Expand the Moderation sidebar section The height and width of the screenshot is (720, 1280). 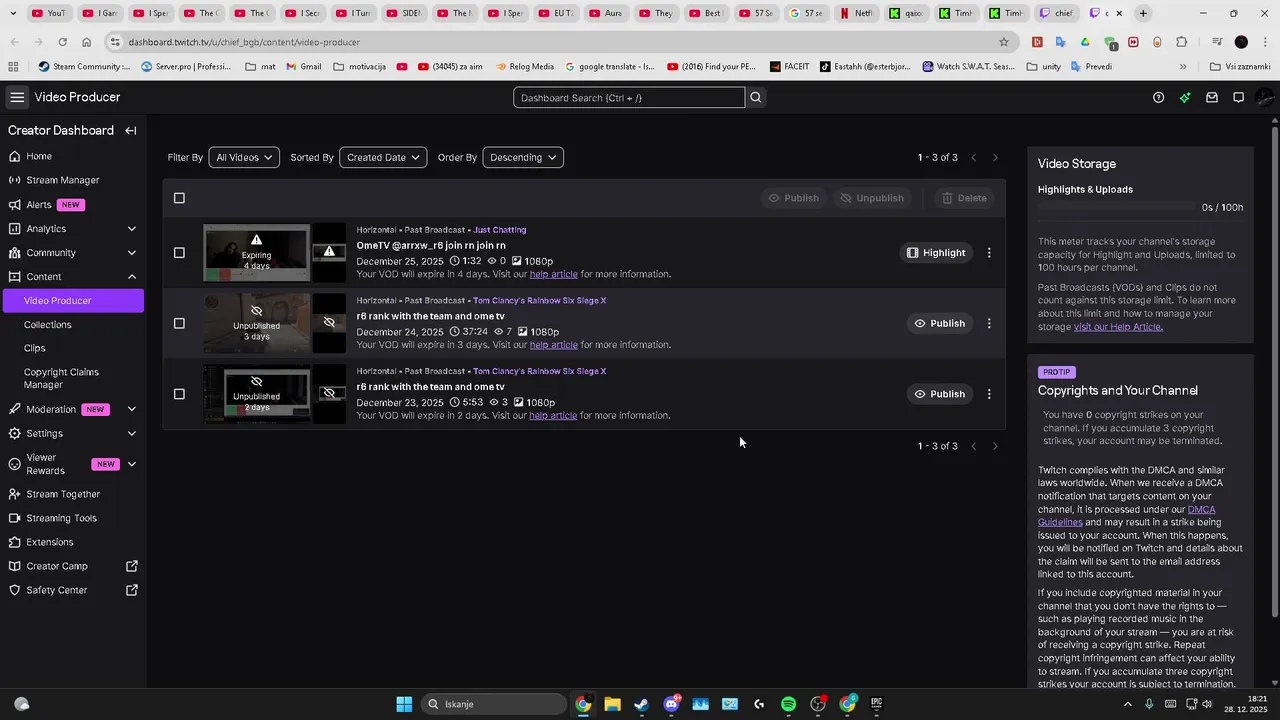[132, 409]
